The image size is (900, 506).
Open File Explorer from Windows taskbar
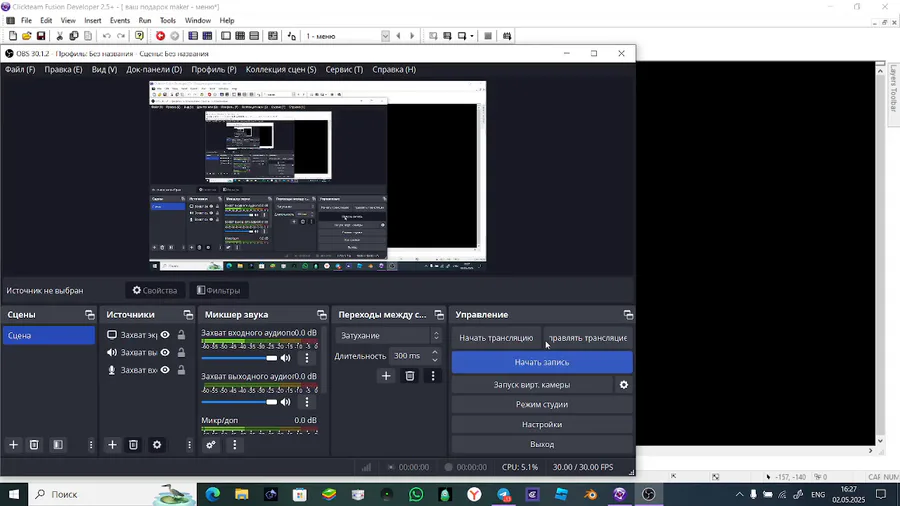[242, 494]
